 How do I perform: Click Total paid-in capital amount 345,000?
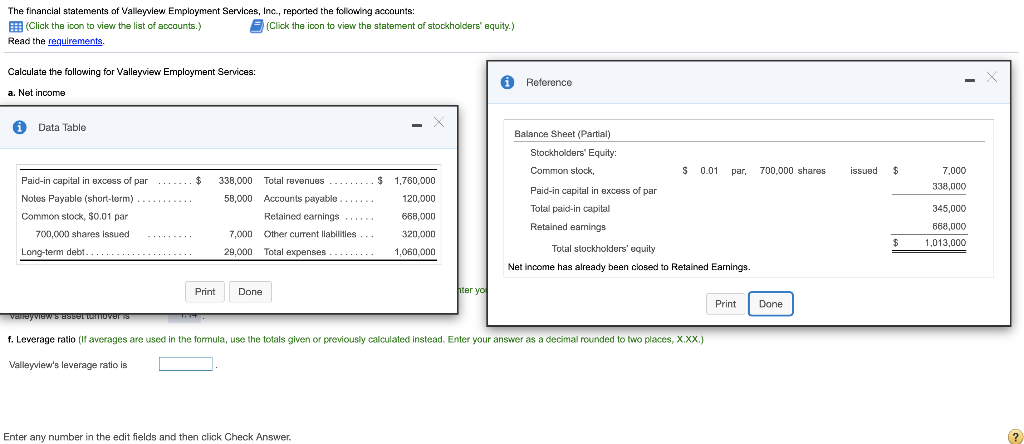coord(949,209)
